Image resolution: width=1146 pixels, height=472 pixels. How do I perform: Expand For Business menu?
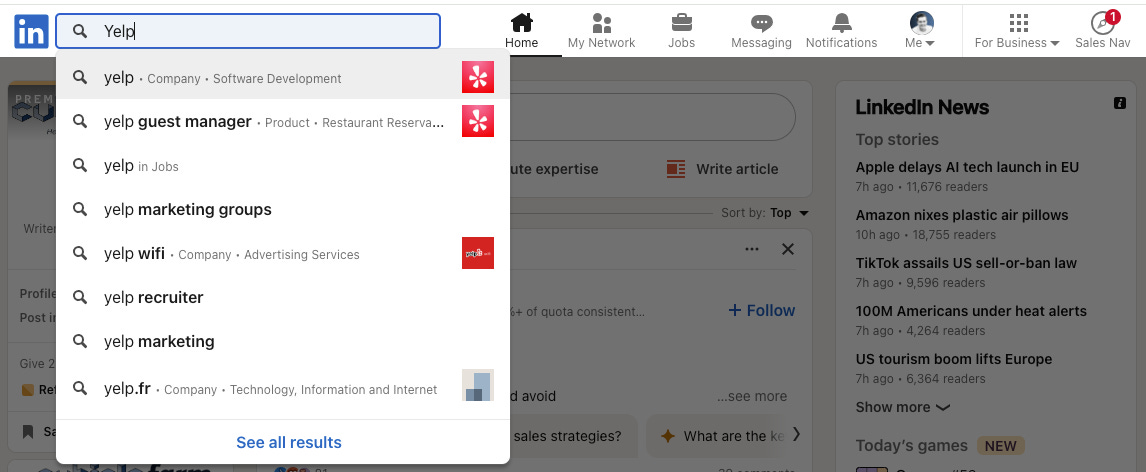tap(1017, 31)
